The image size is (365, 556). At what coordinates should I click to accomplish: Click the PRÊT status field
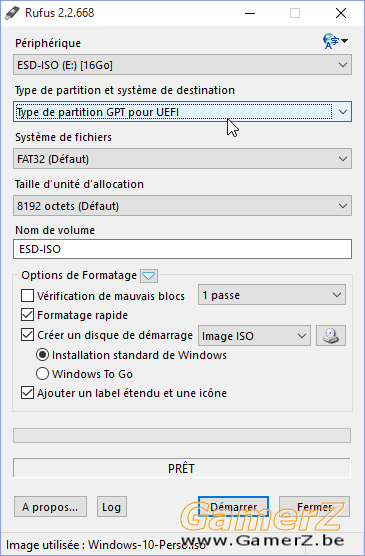pyautogui.click(x=182, y=468)
